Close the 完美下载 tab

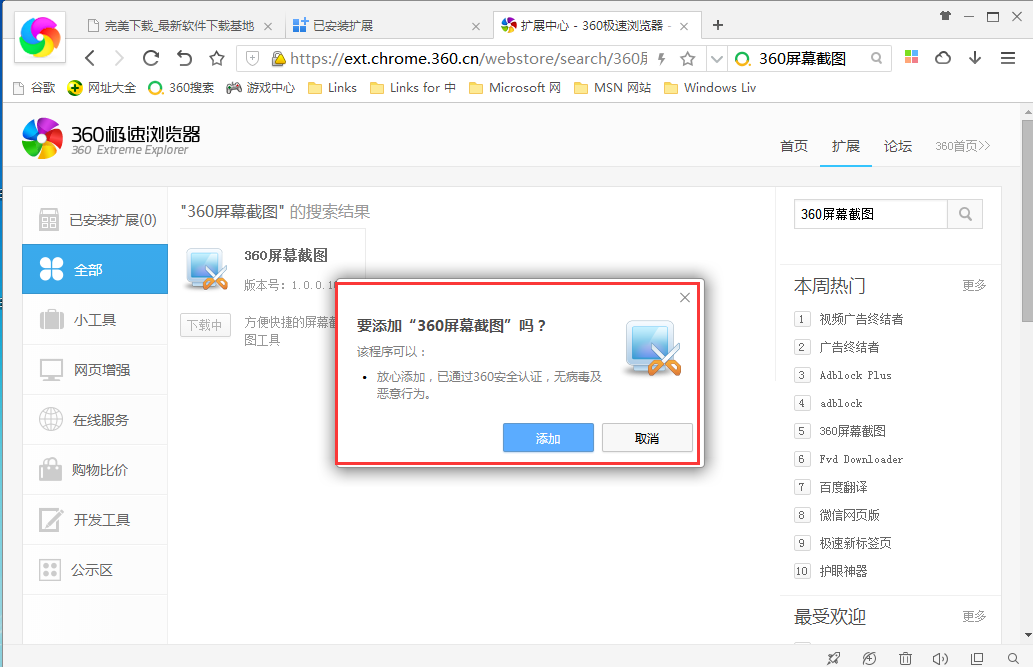pyautogui.click(x=268, y=26)
